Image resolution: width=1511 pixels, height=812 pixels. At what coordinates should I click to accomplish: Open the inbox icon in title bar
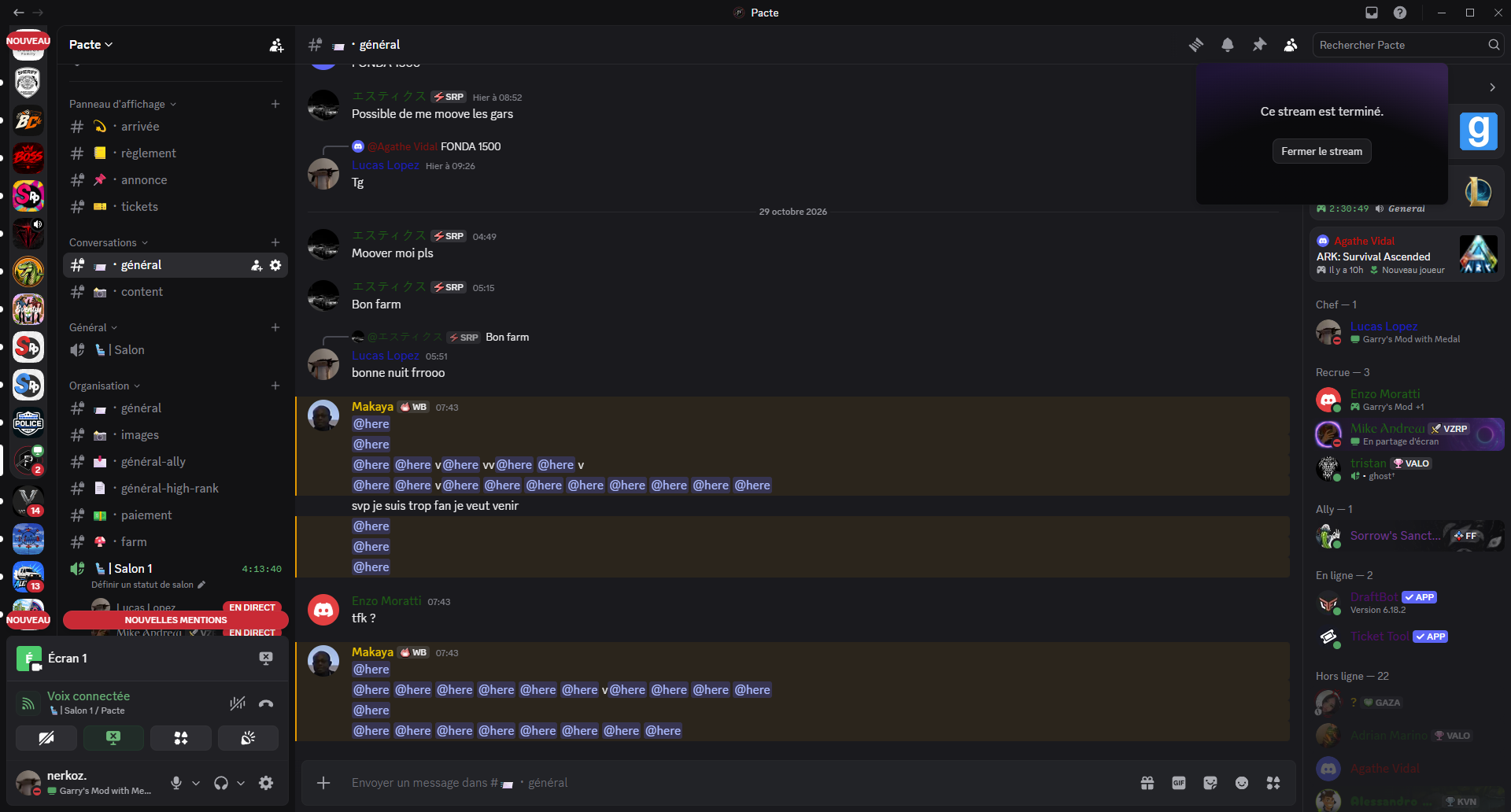coord(1372,13)
